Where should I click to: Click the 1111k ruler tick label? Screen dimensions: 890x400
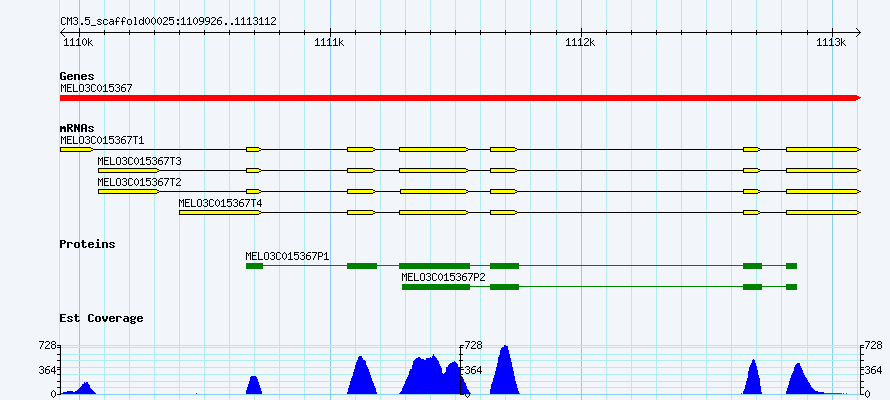pyautogui.click(x=329, y=42)
